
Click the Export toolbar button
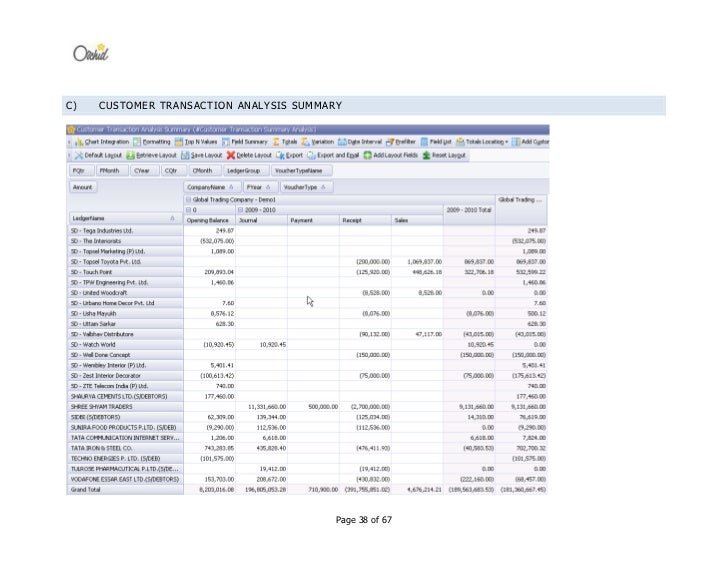[289, 155]
